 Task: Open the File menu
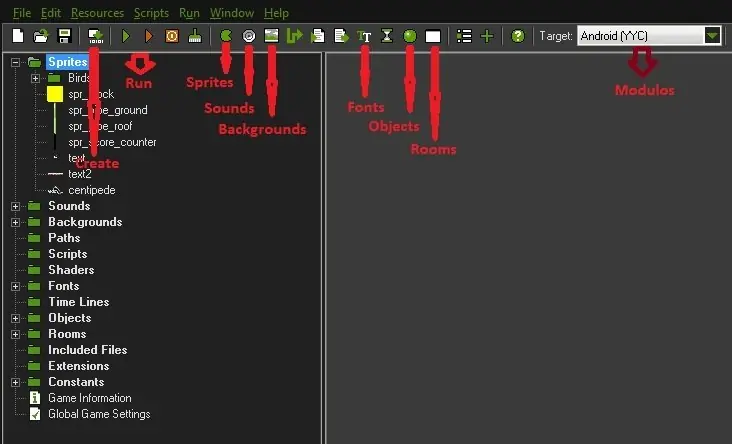click(x=22, y=13)
